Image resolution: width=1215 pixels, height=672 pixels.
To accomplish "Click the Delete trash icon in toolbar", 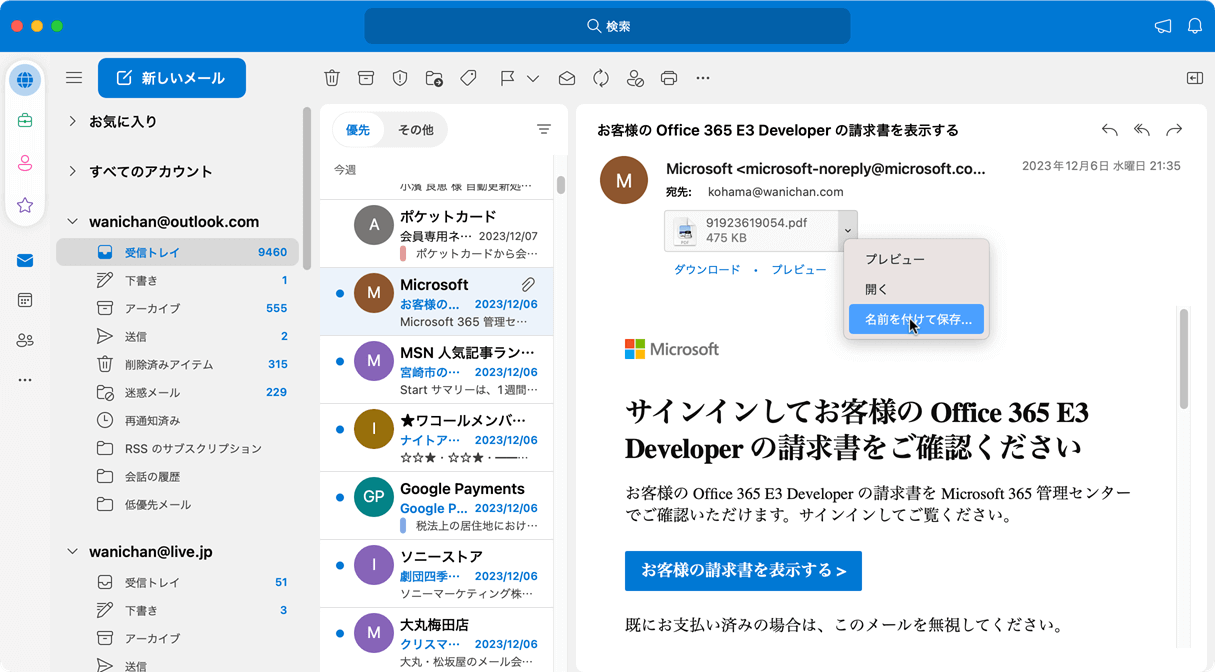I will click(332, 78).
